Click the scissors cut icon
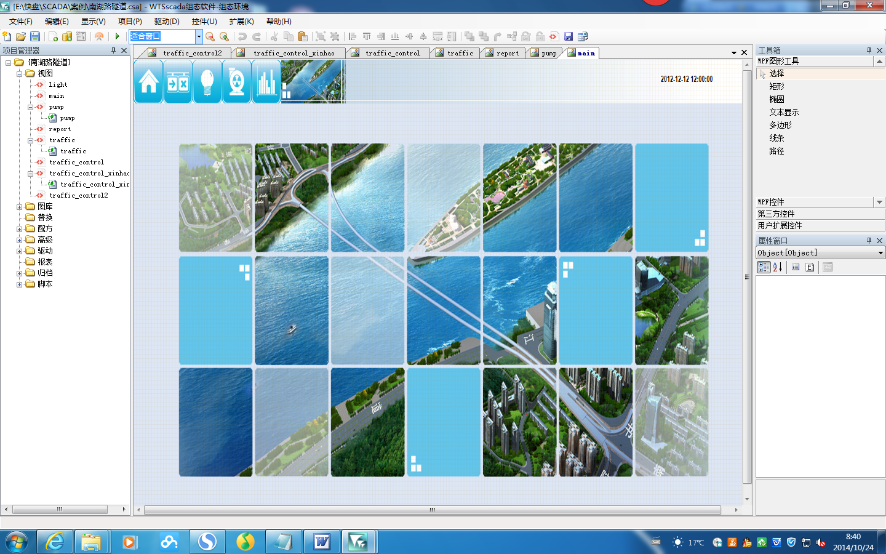The width and height of the screenshot is (886, 554). click(x=274, y=36)
